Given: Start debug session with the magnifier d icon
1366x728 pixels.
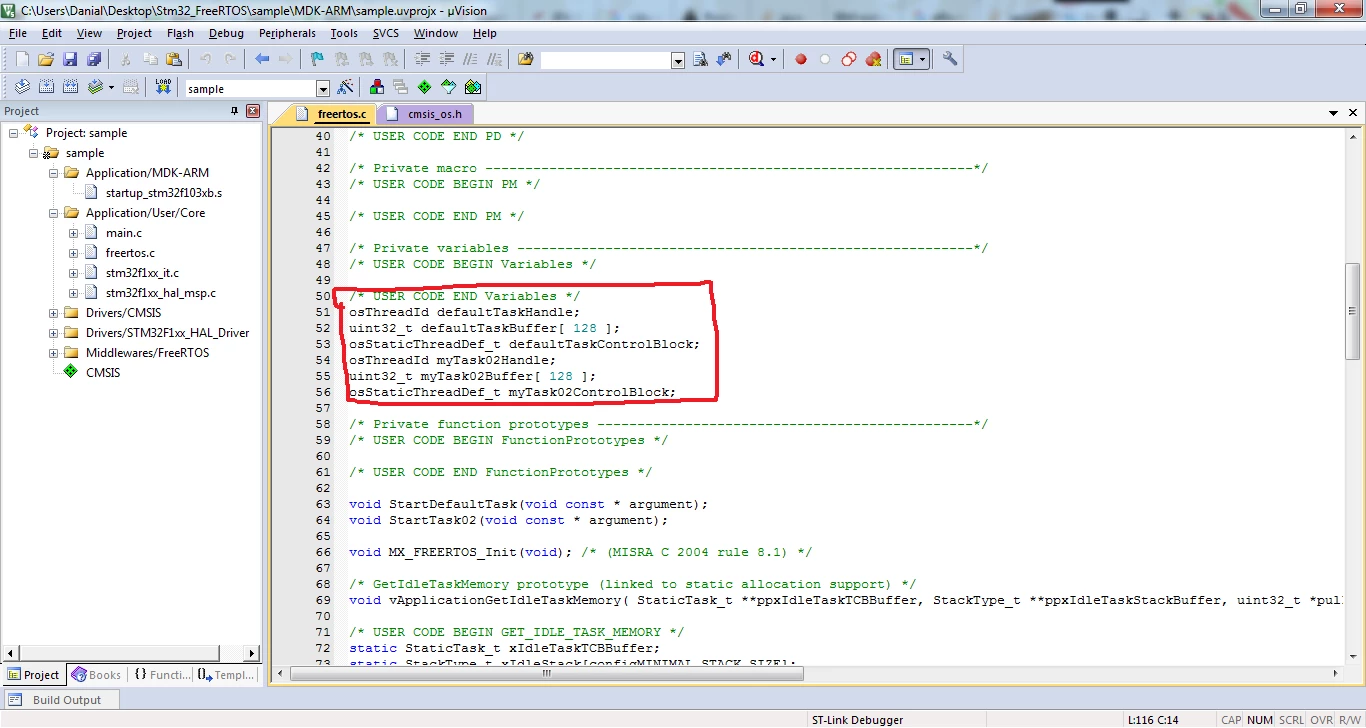Looking at the screenshot, I should (757, 59).
